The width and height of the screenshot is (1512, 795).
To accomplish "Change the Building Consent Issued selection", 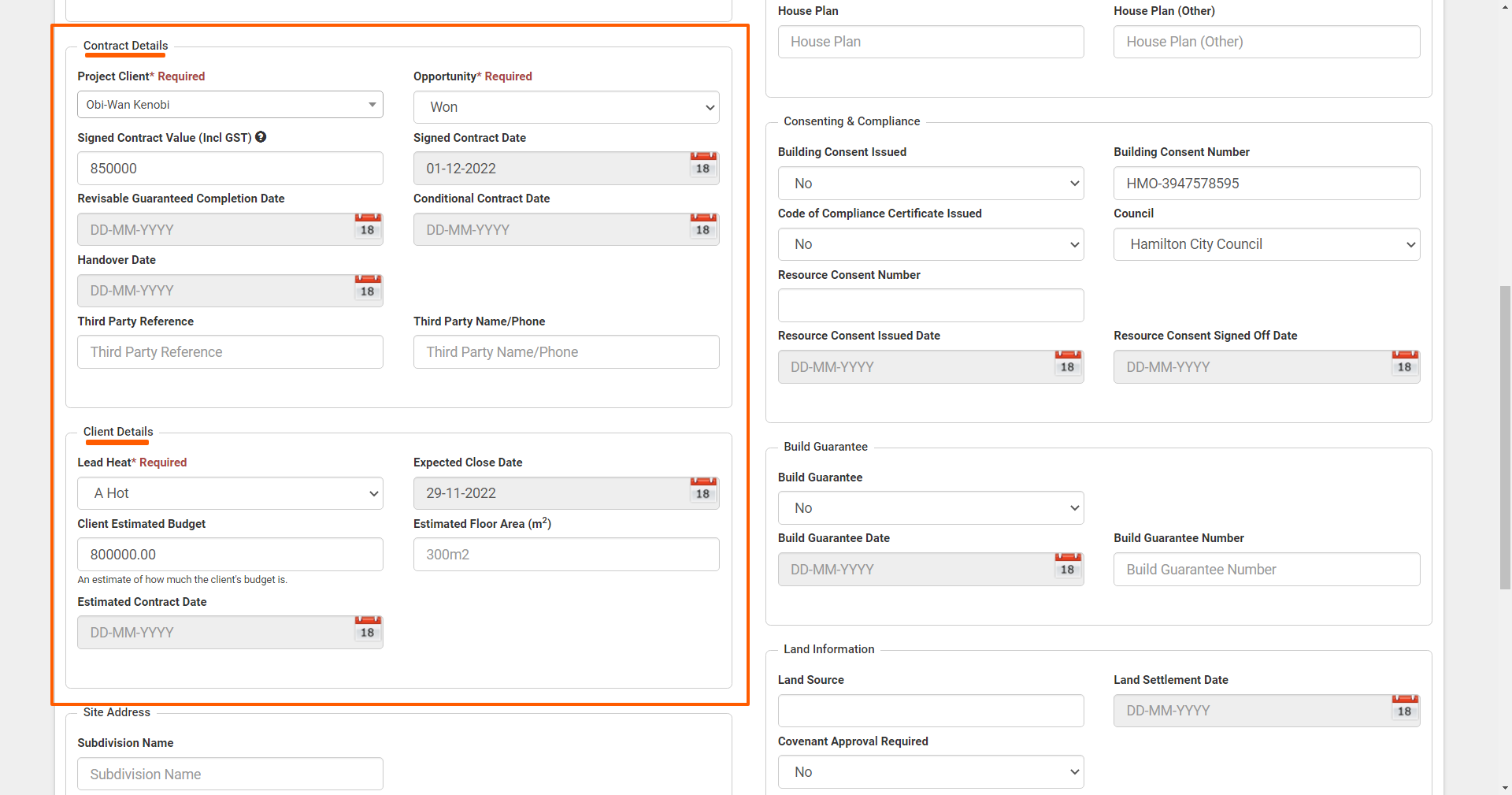I will [x=930, y=184].
